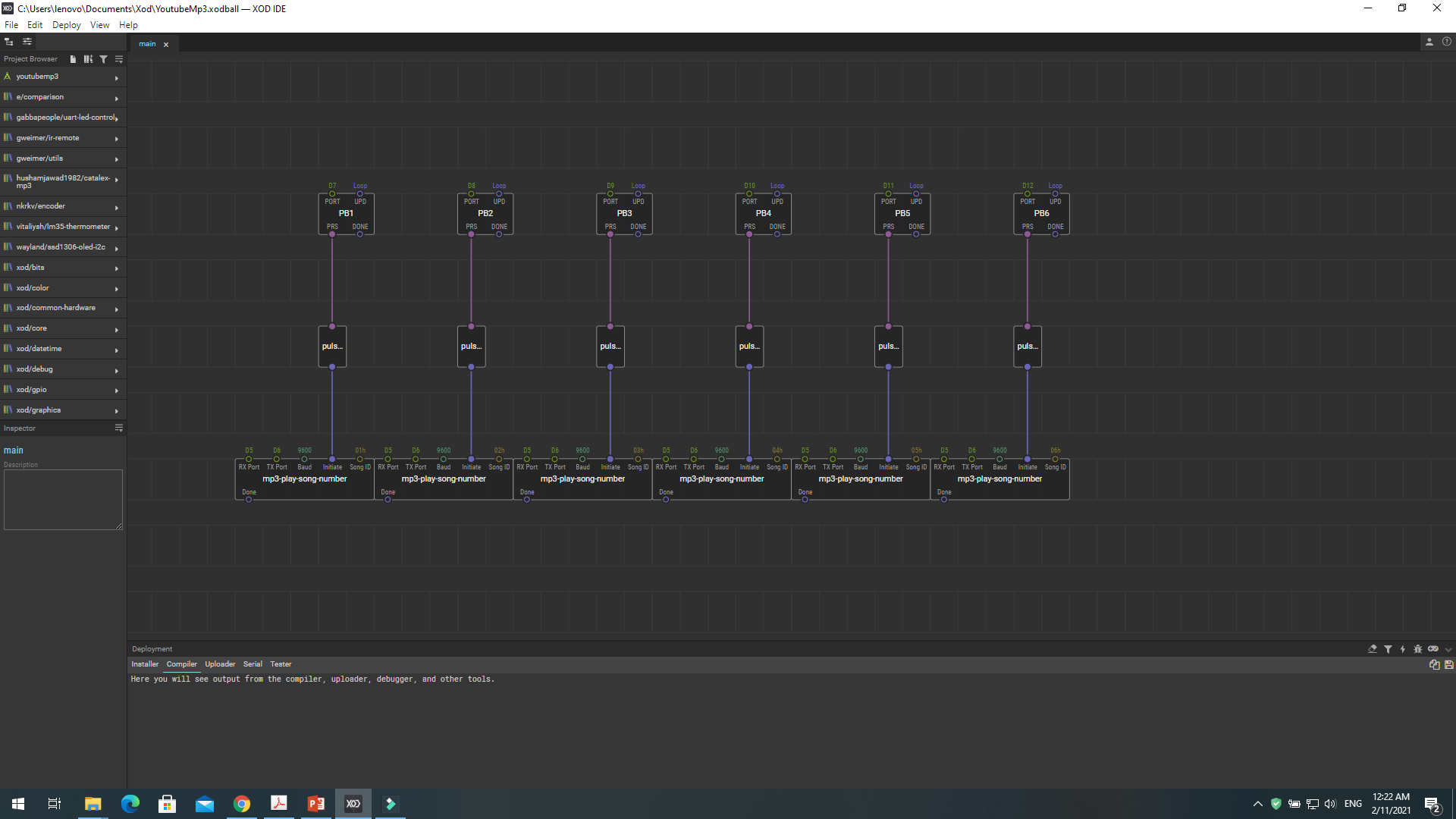Toggle the Project Browser sidebar panel icon

(x=9, y=42)
